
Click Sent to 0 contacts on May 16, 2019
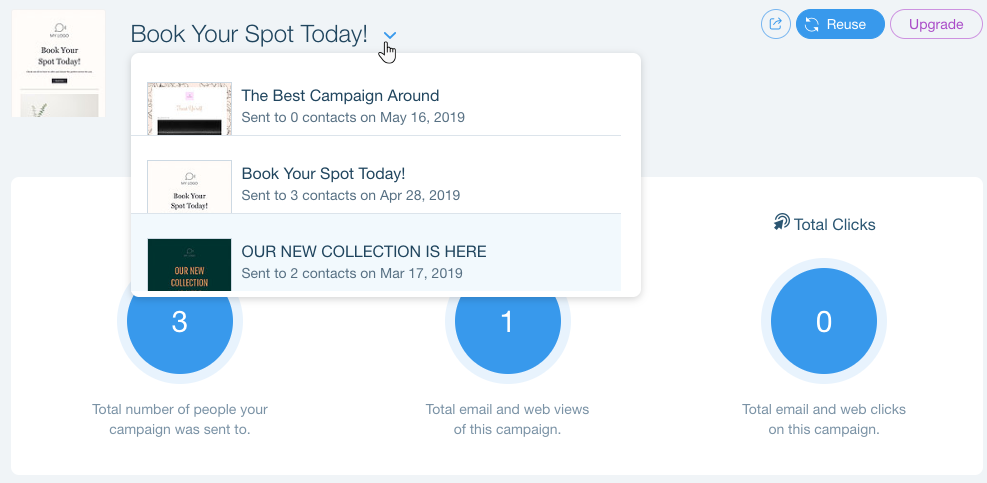[x=353, y=117]
